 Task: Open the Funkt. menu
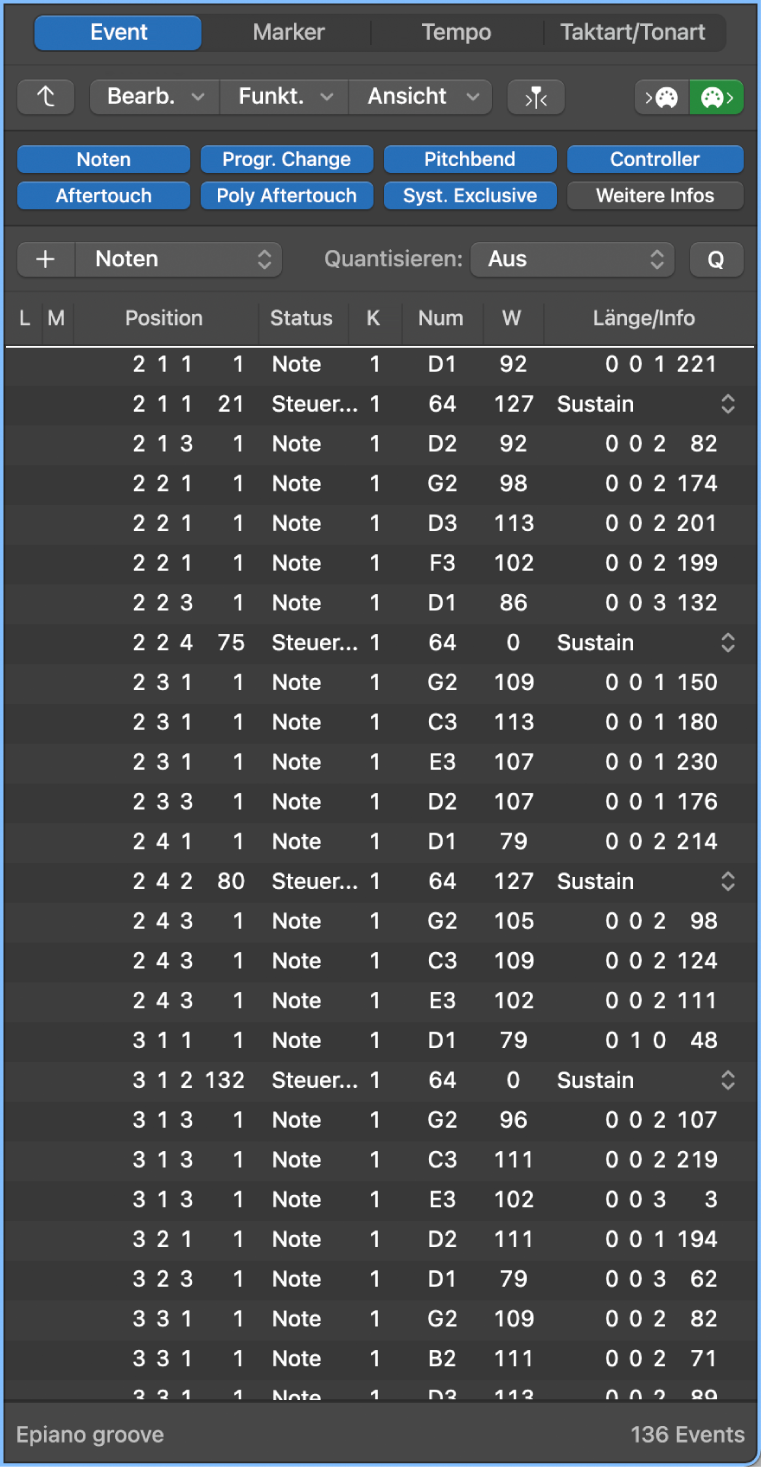[x=285, y=97]
